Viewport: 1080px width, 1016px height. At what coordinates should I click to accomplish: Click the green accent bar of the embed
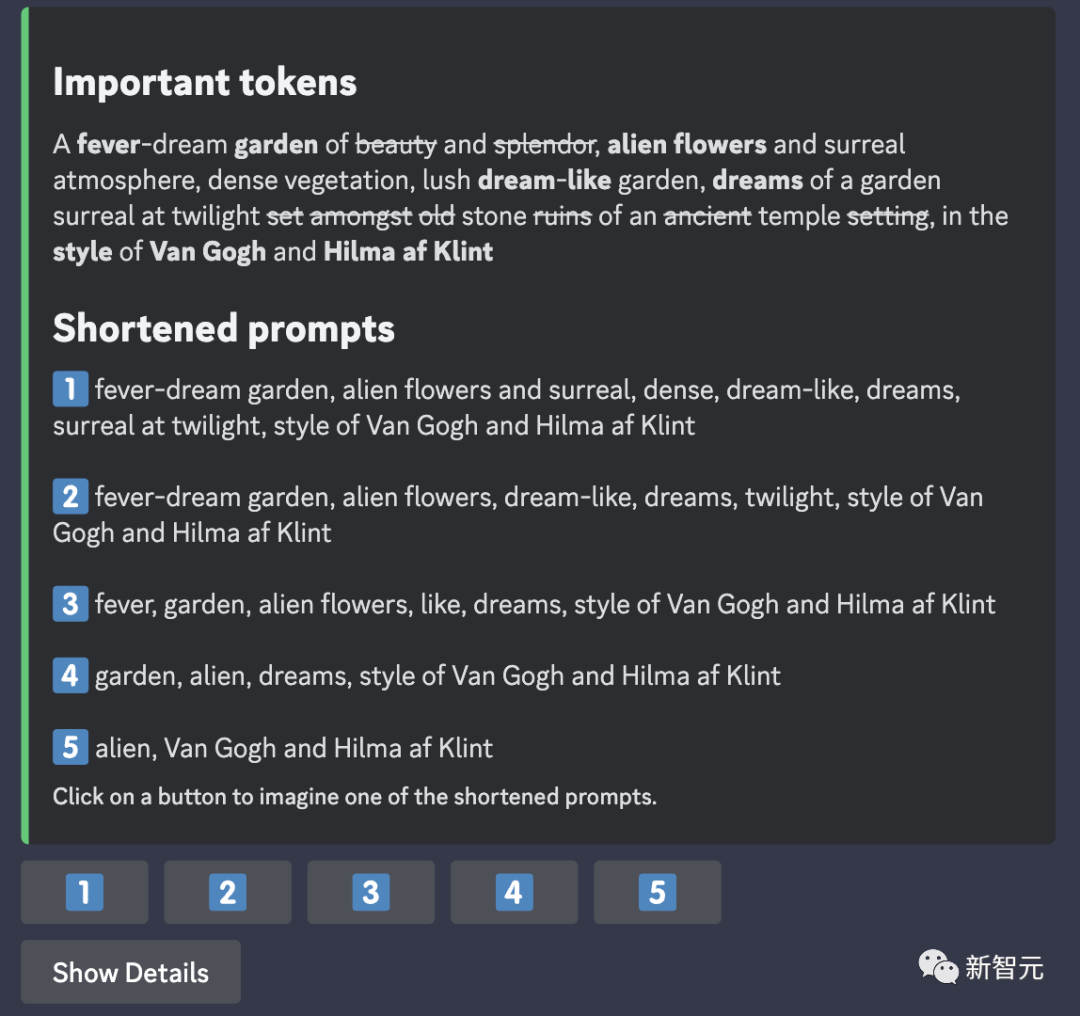coord(25,425)
